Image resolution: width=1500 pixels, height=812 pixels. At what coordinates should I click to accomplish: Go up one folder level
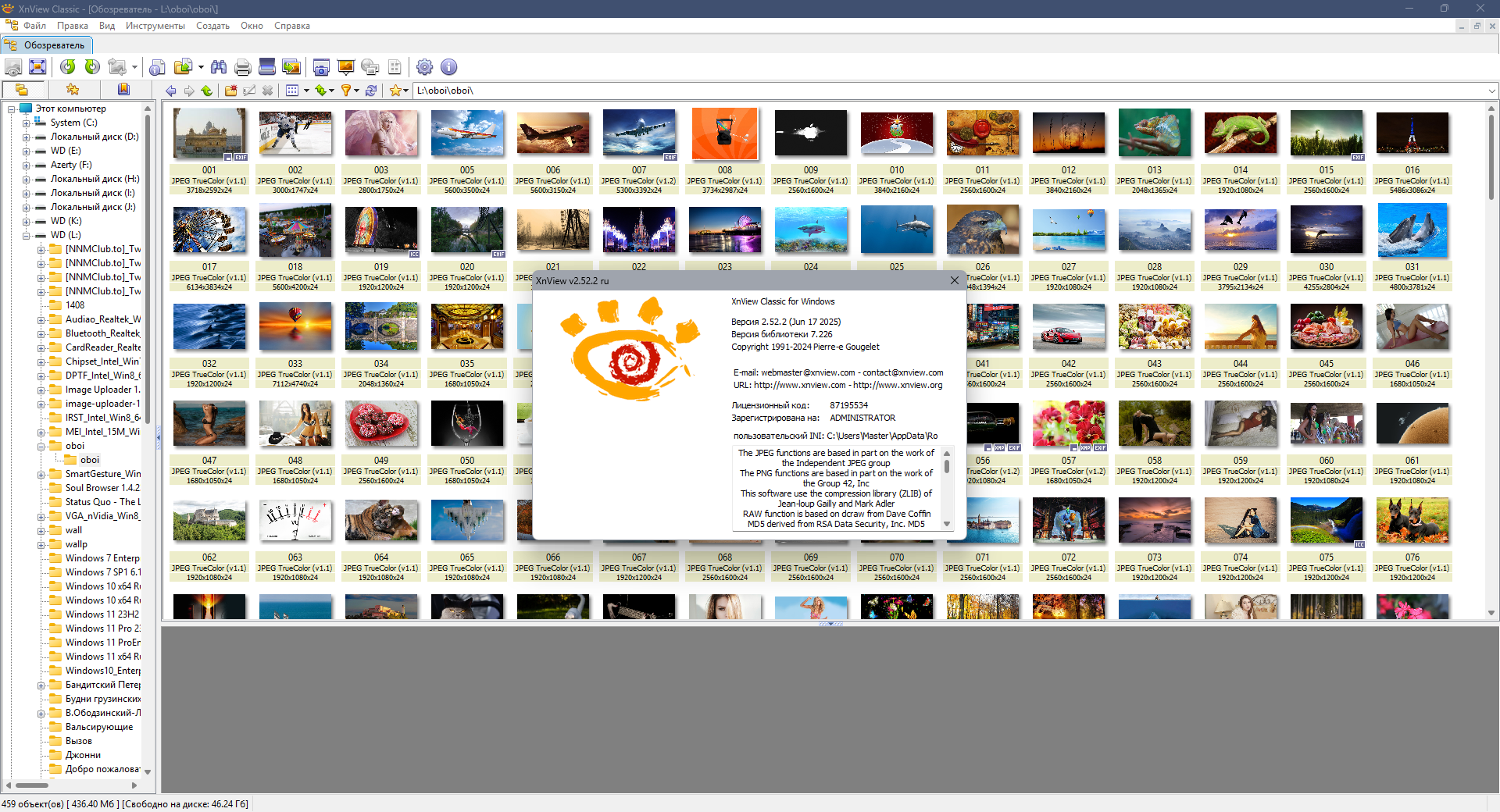click(x=207, y=91)
